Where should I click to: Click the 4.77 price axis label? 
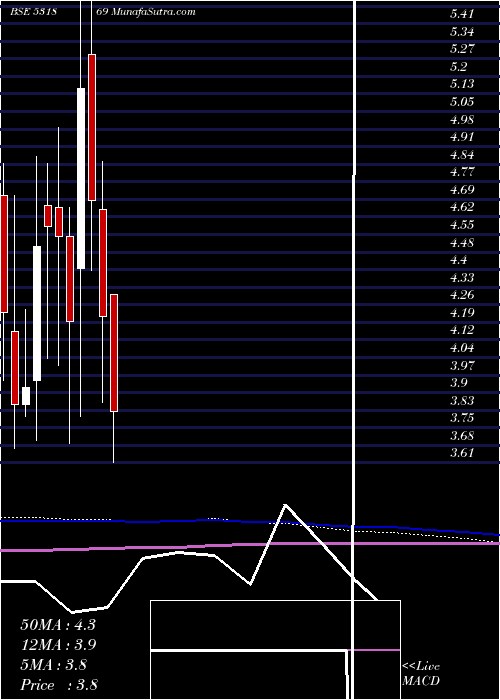462,172
